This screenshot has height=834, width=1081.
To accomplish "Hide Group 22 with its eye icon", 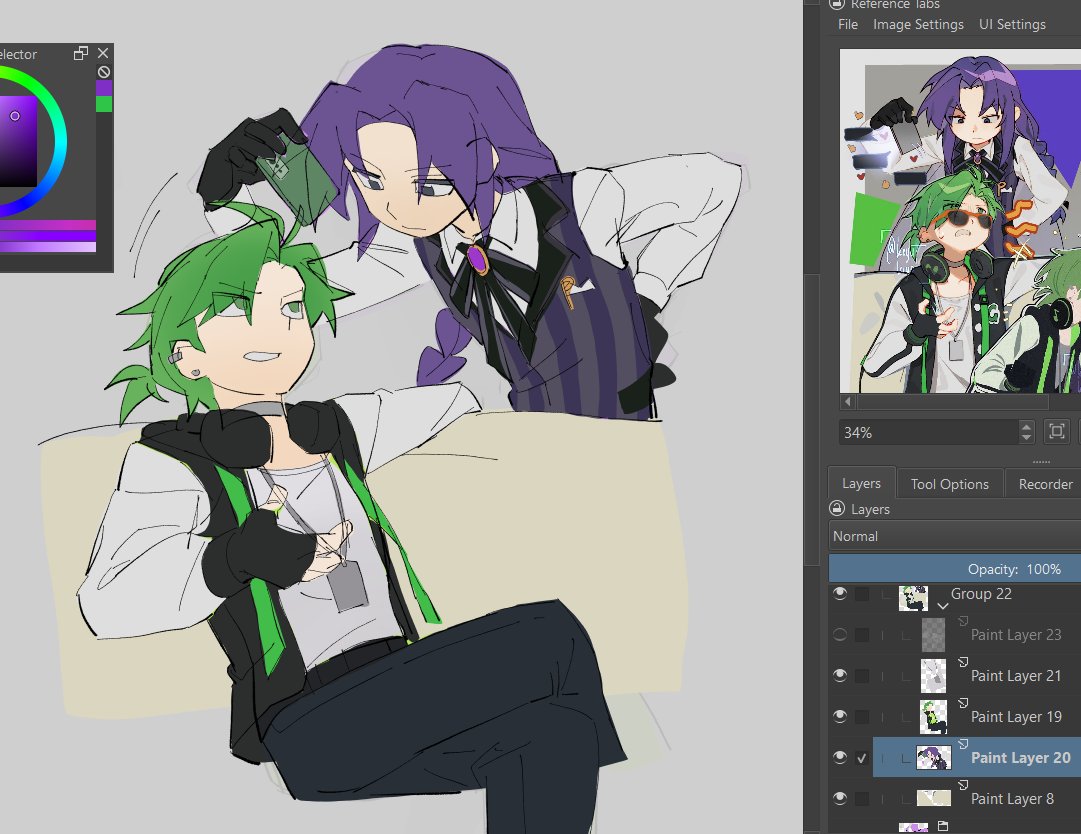I will [840, 593].
